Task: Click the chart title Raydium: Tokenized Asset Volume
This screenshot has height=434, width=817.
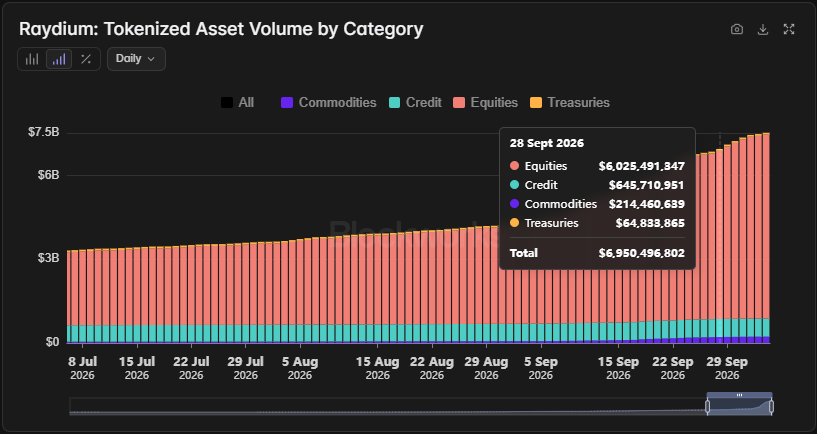Action: 221,29
